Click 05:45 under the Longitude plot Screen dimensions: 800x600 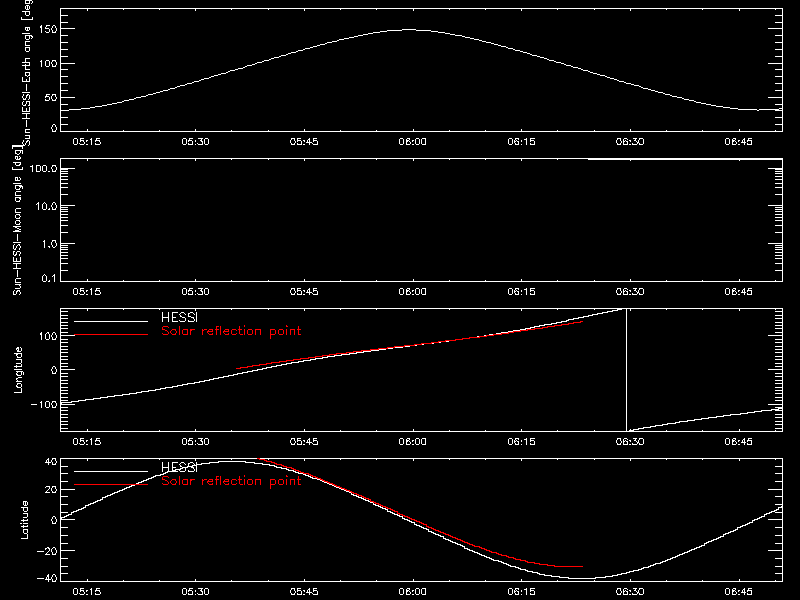coord(304,441)
